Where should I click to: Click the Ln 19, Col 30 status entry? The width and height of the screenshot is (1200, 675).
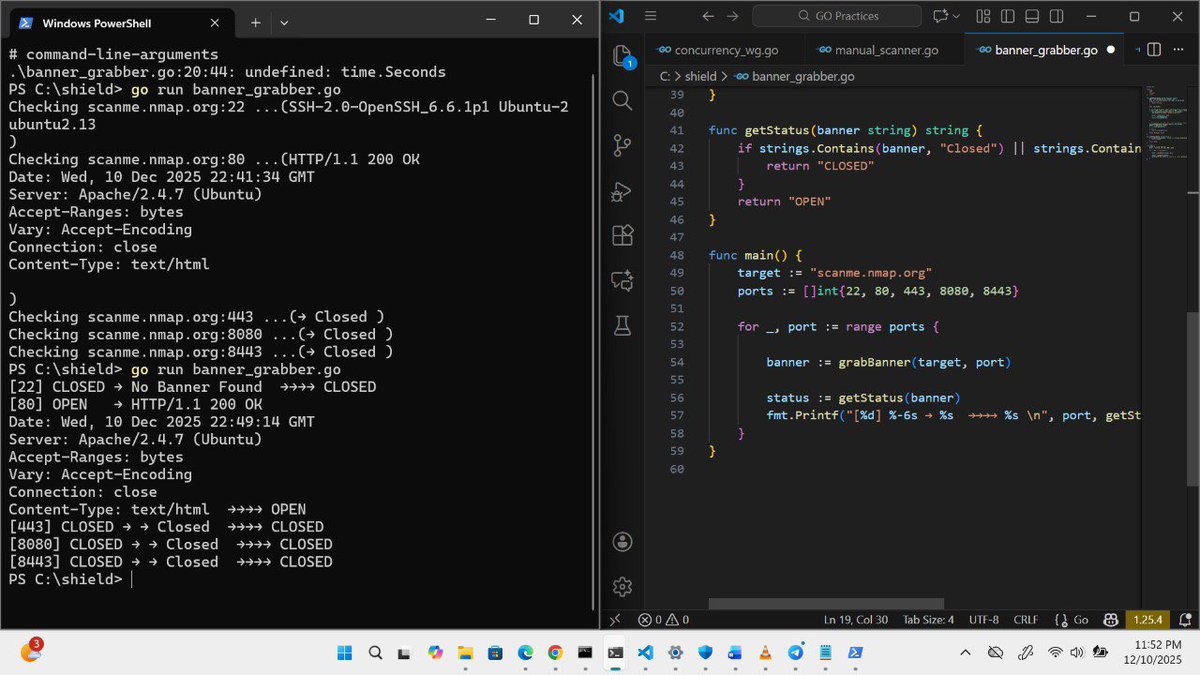pyautogui.click(x=857, y=620)
